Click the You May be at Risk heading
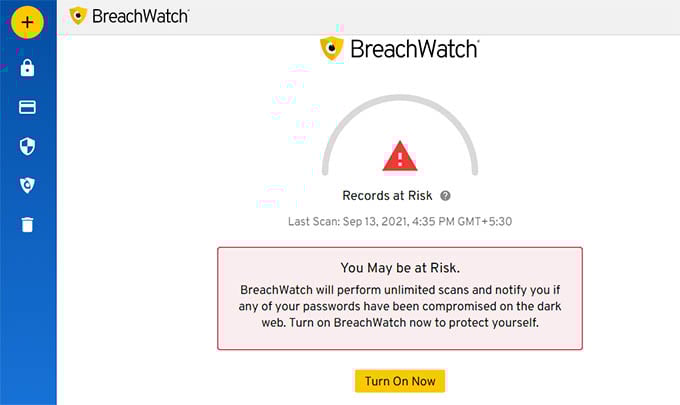The width and height of the screenshot is (680, 405). (x=400, y=268)
